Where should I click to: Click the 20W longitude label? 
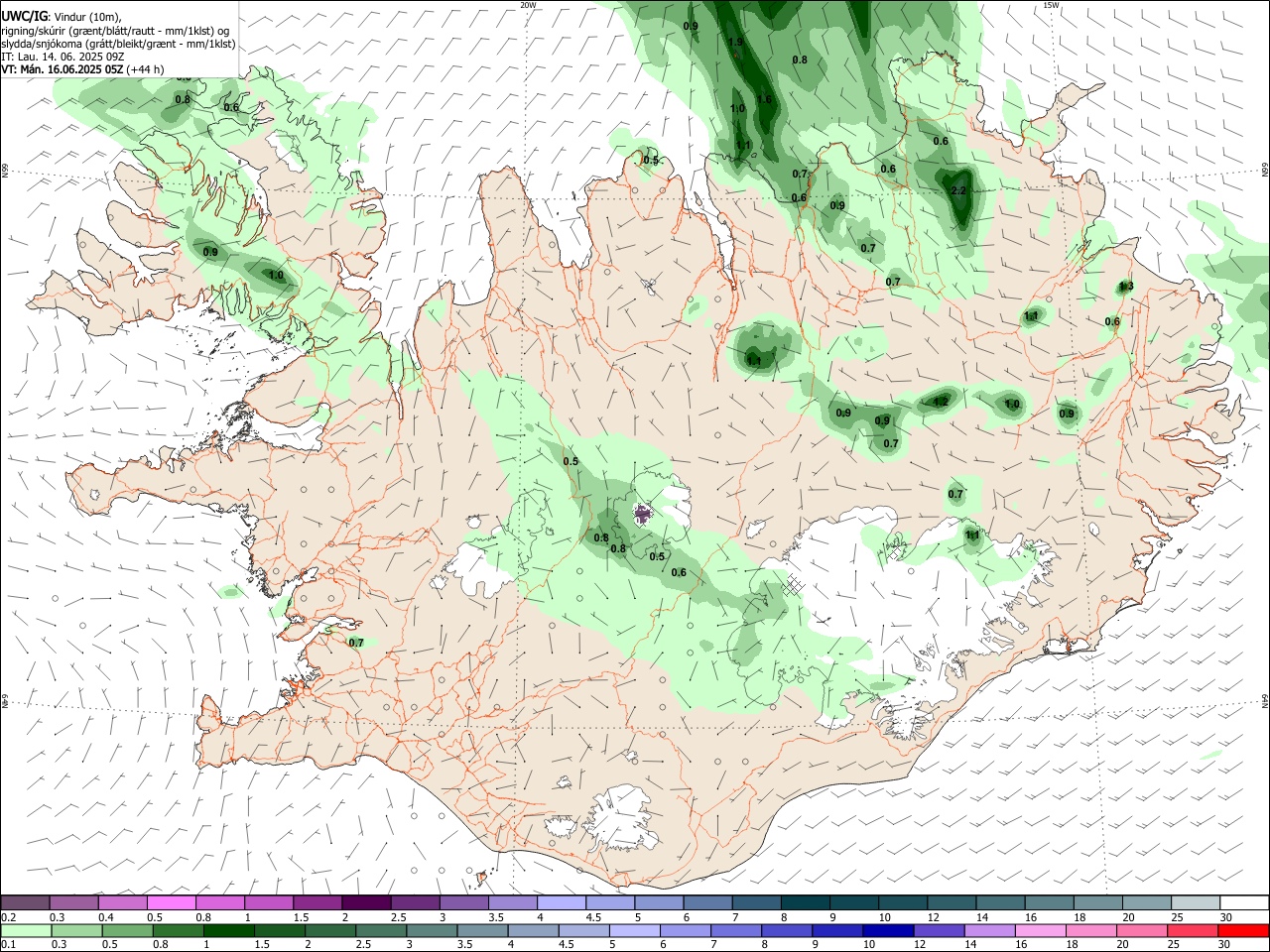point(528,5)
